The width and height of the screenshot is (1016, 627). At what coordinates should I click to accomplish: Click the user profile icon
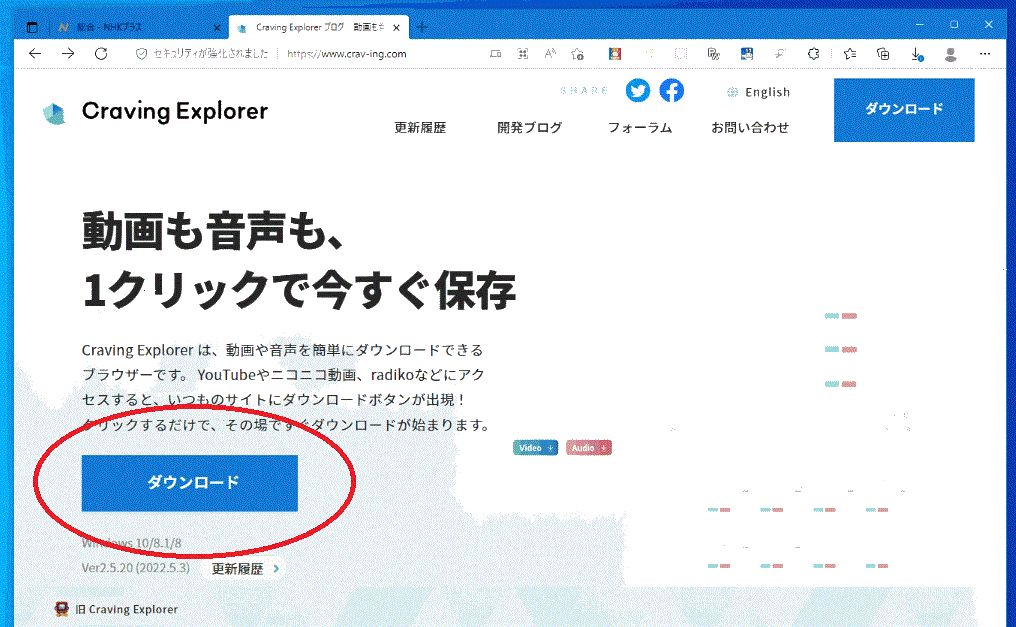[951, 54]
